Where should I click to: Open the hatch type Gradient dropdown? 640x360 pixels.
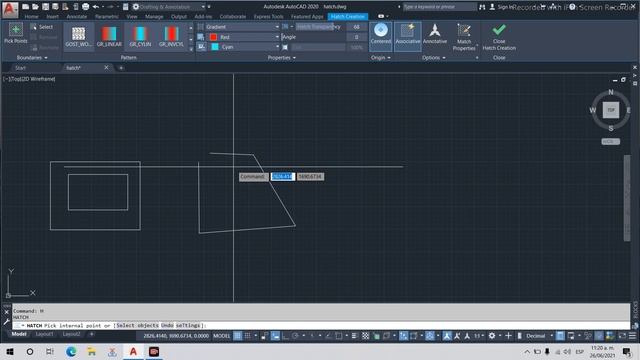coord(242,27)
